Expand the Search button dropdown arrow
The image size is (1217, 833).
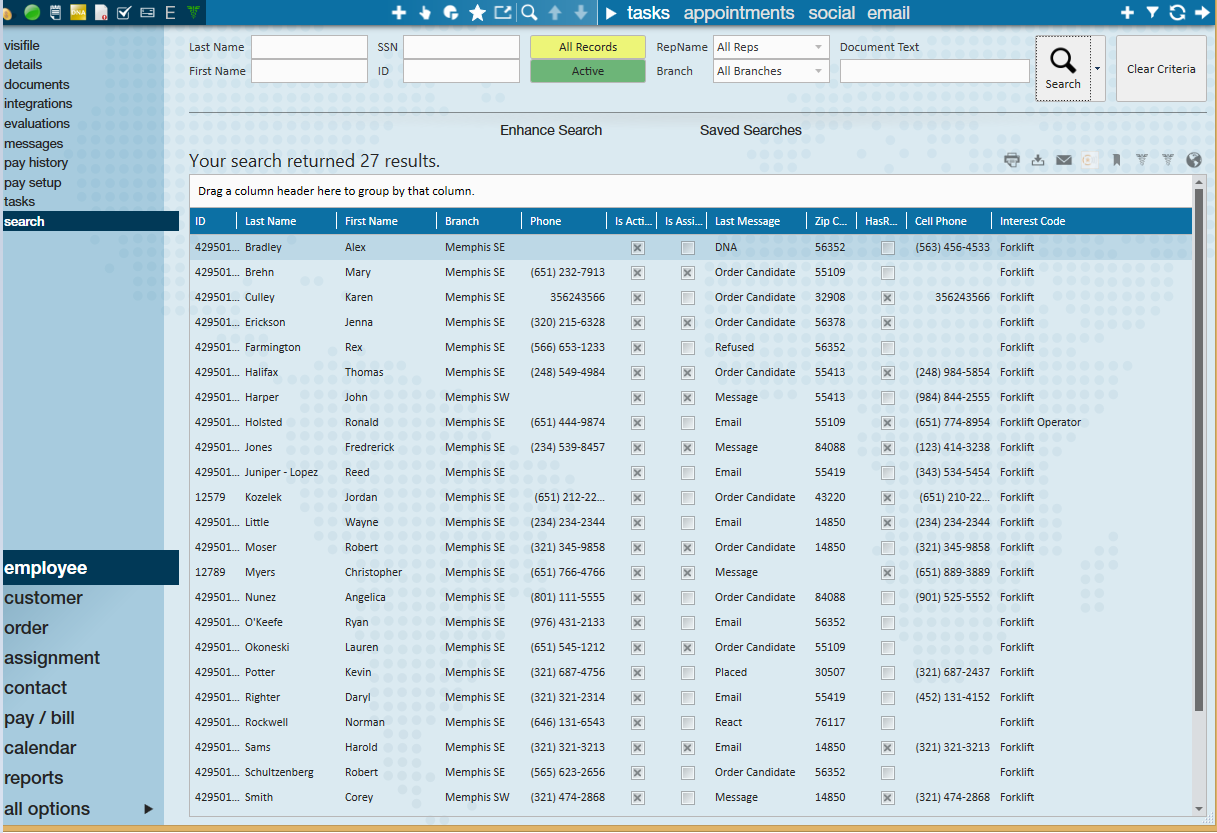[1098, 69]
